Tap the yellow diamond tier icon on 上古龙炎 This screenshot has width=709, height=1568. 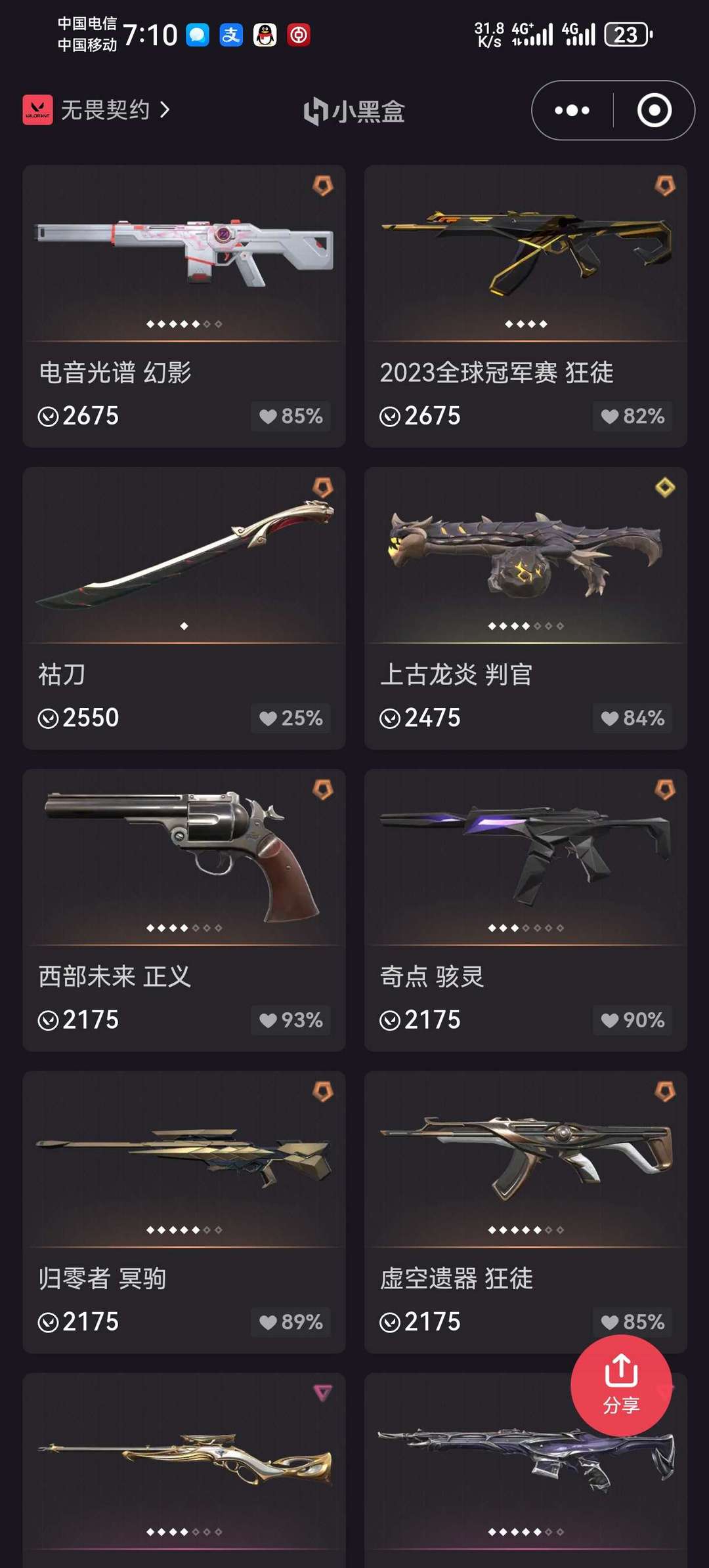point(665,487)
